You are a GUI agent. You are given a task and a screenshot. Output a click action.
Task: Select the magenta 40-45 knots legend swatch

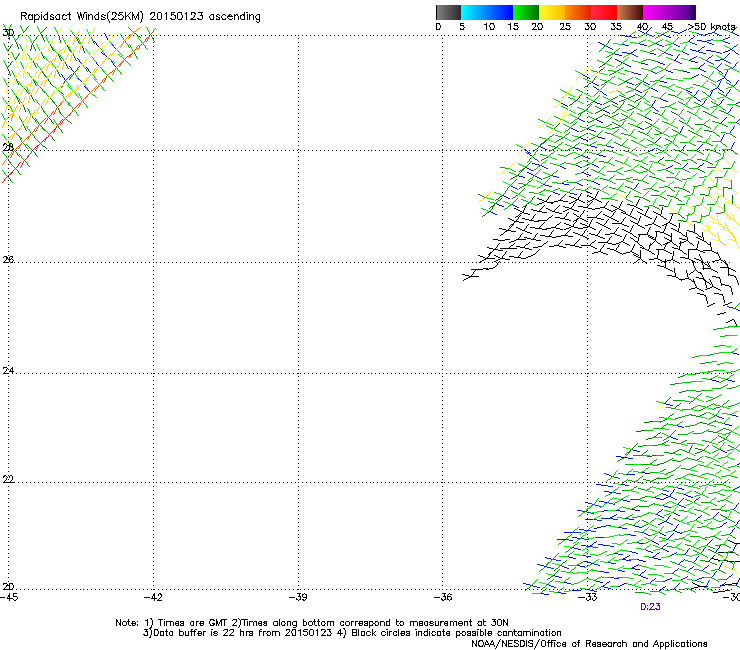pyautogui.click(x=656, y=12)
